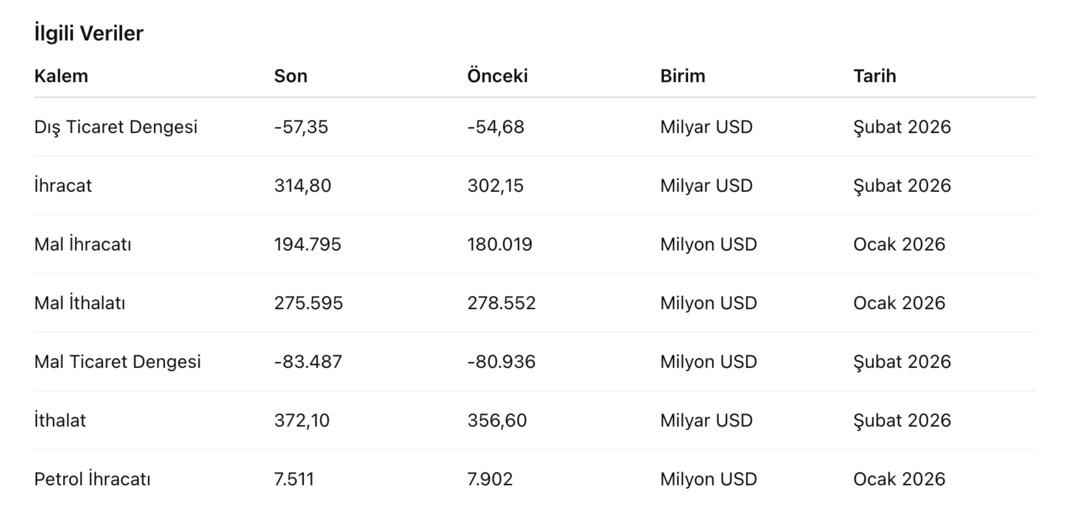Image resolution: width=1080 pixels, height=514 pixels.
Task: Click the Tarih column header
Action: (x=874, y=76)
